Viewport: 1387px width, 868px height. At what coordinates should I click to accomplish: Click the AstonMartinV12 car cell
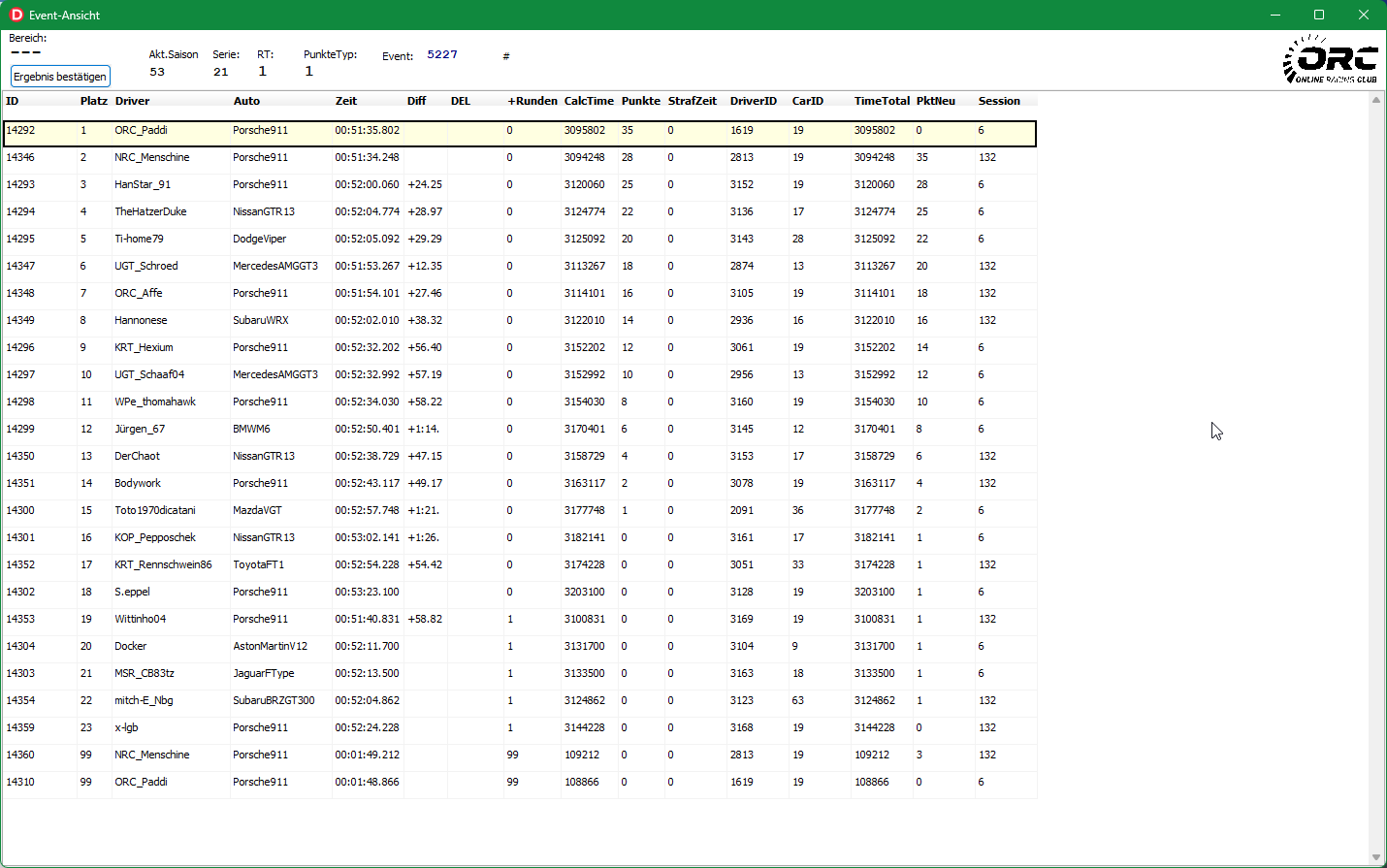click(x=270, y=646)
